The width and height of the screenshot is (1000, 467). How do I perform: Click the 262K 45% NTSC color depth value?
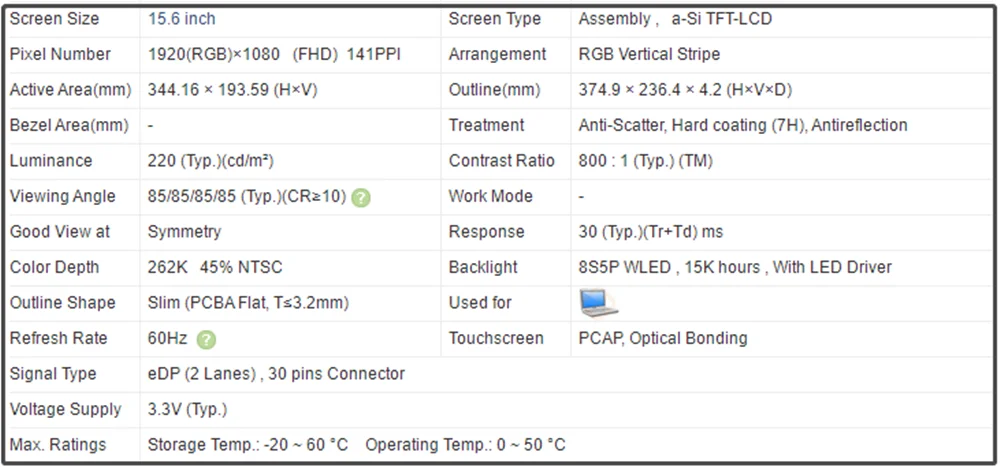point(215,267)
